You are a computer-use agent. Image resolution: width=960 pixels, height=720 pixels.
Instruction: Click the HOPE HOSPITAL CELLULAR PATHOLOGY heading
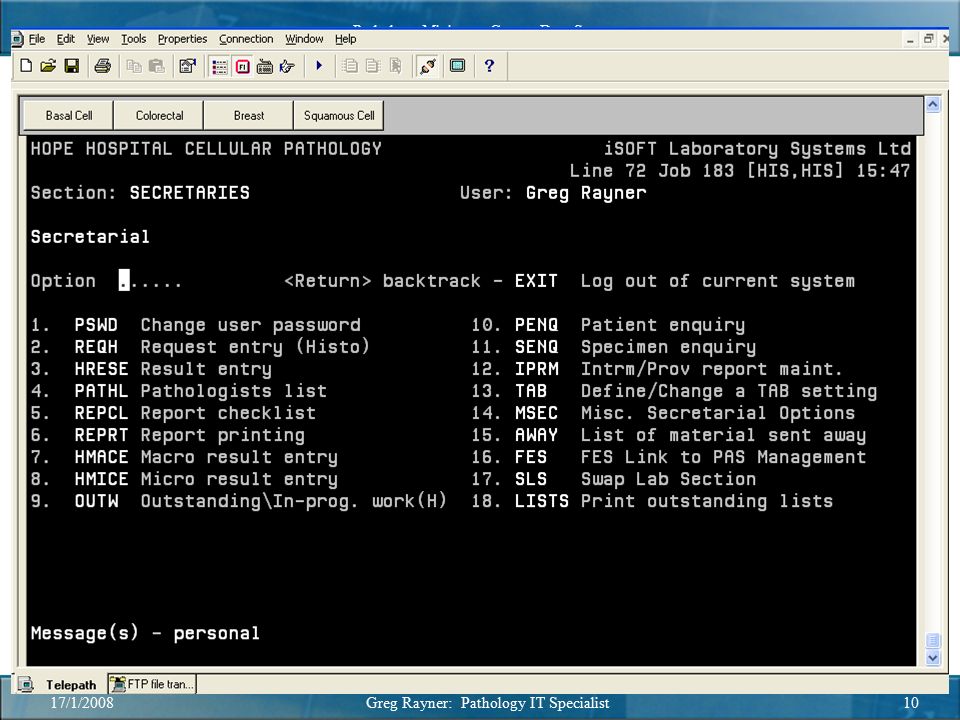point(206,149)
